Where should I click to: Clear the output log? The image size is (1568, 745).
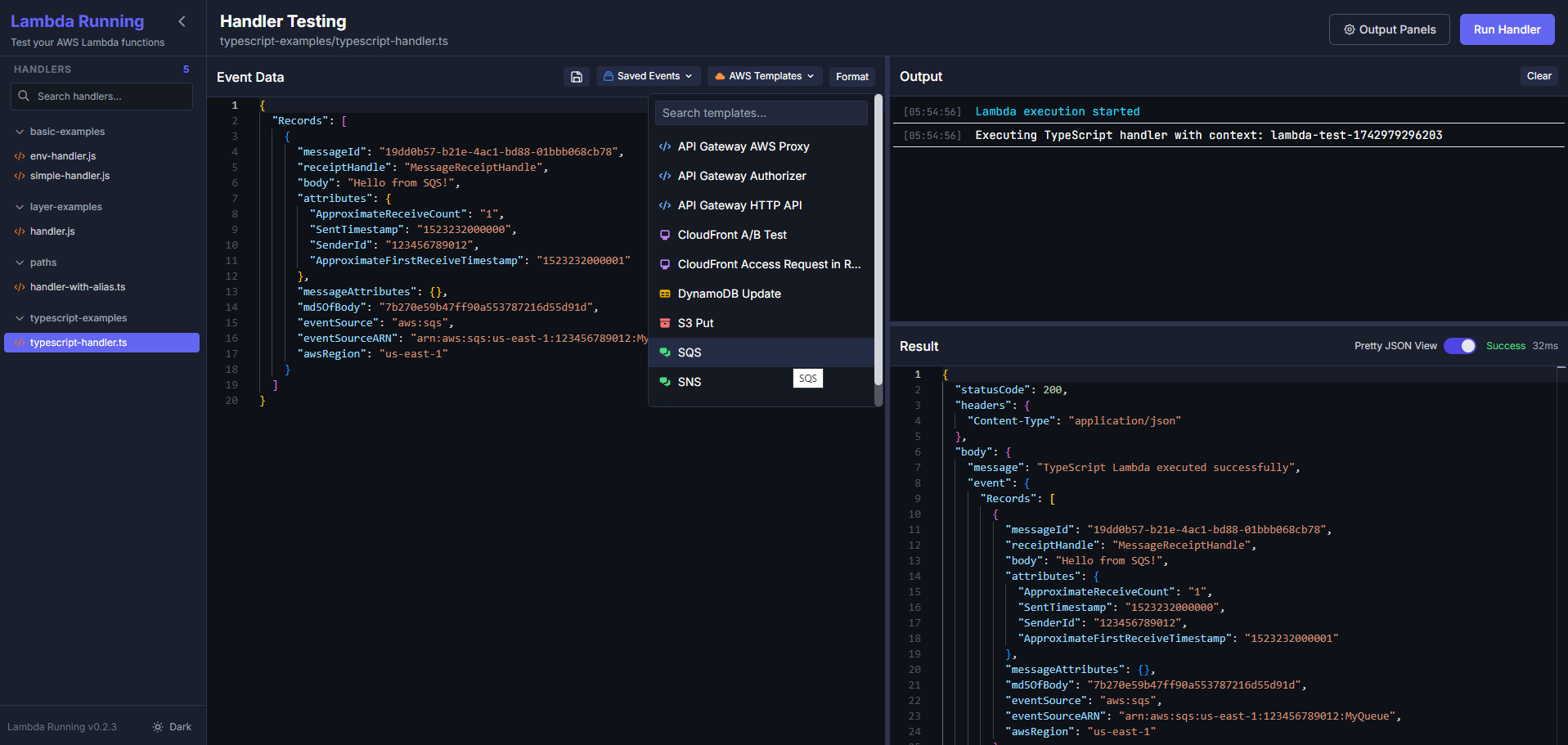point(1539,76)
